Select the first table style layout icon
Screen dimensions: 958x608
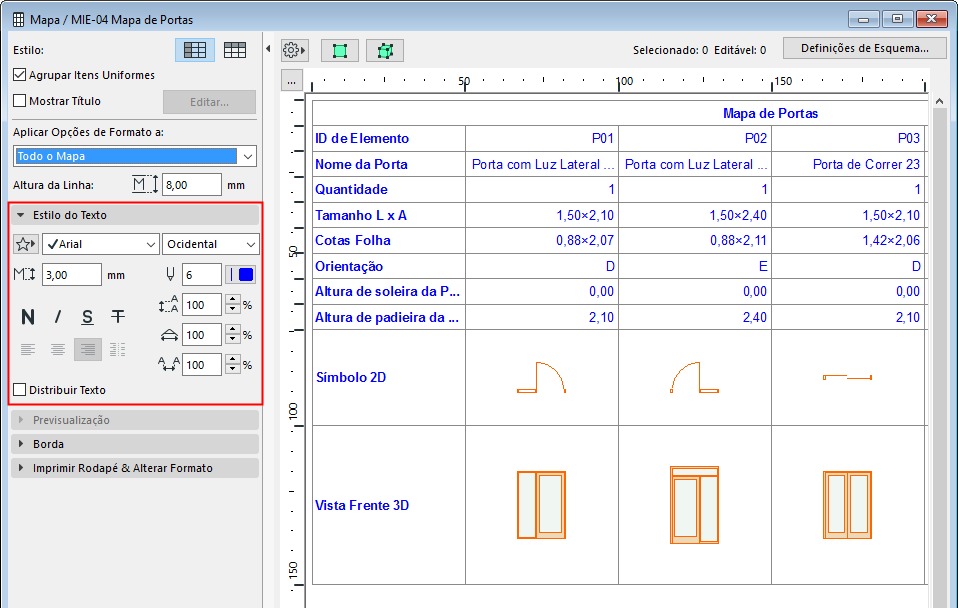pos(195,50)
